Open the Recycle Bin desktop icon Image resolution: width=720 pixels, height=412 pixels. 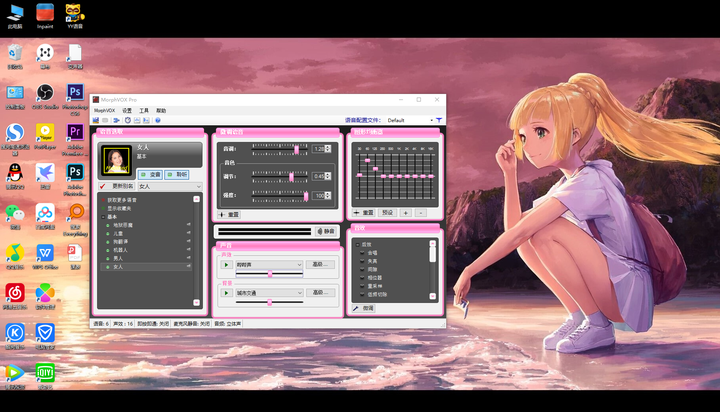[15, 56]
